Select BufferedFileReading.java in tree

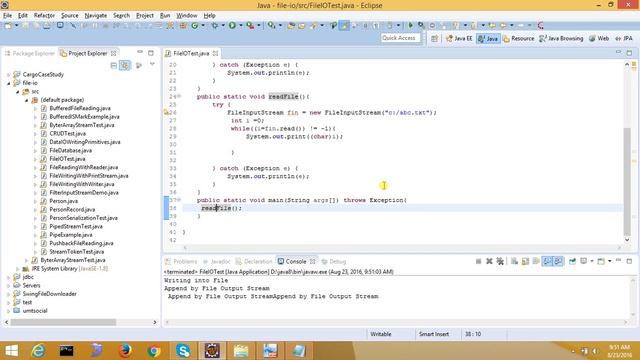point(80,108)
